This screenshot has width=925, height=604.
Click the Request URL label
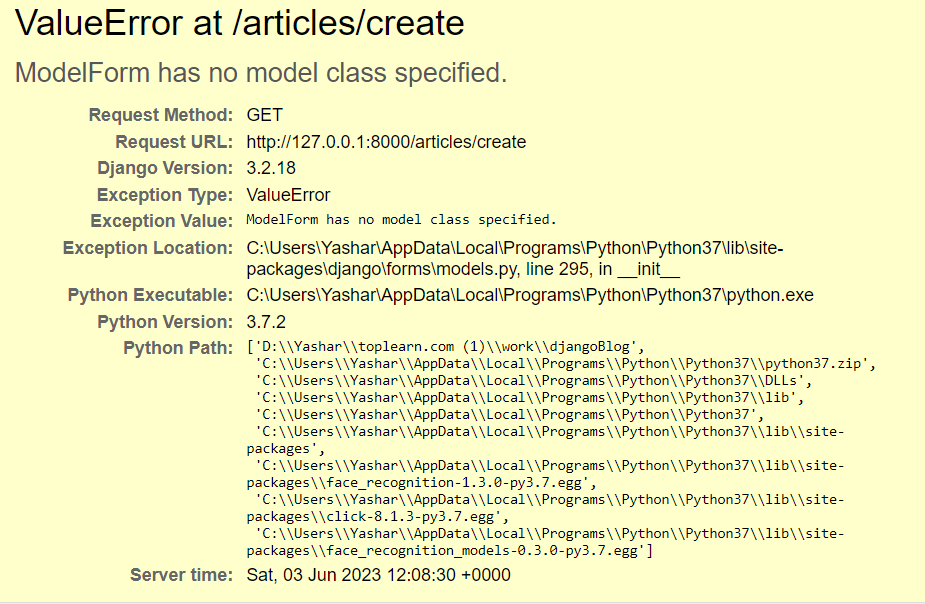pyautogui.click(x=174, y=142)
